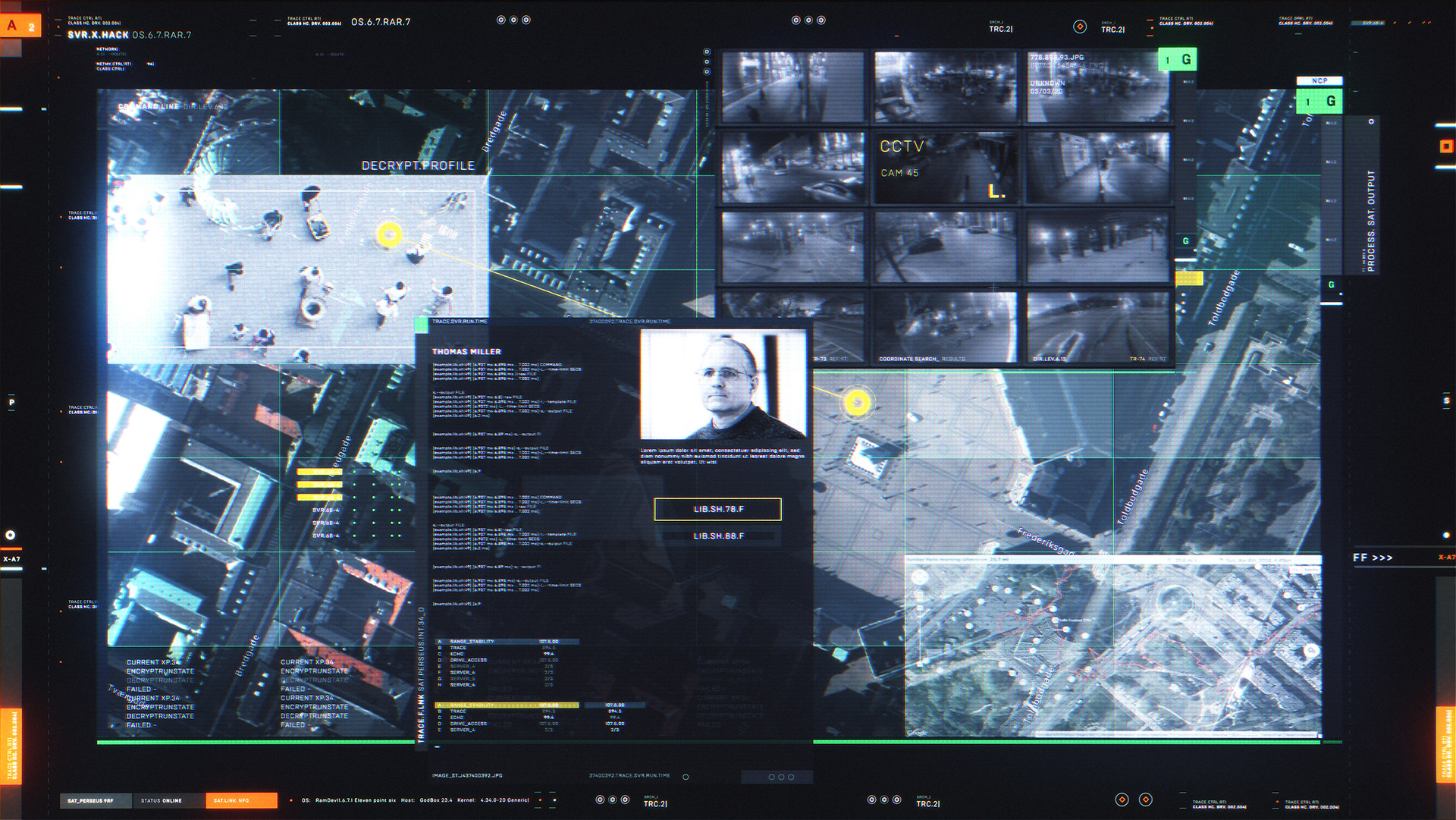The height and width of the screenshot is (820, 1456).
Task: Click the OS.6.7.RAR.7 label in top center
Action: [381, 22]
